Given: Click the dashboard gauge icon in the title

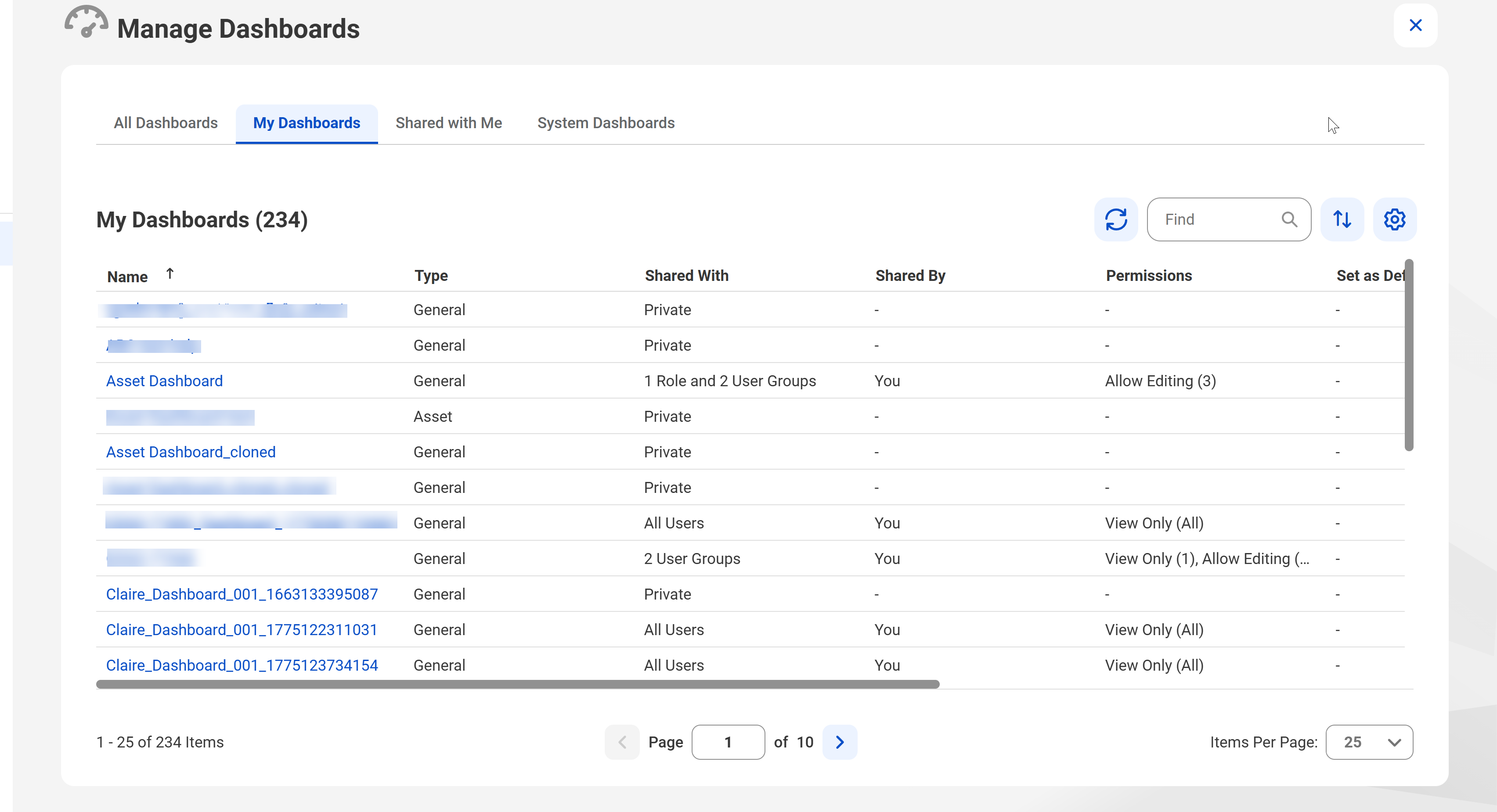Looking at the screenshot, I should pyautogui.click(x=86, y=22).
